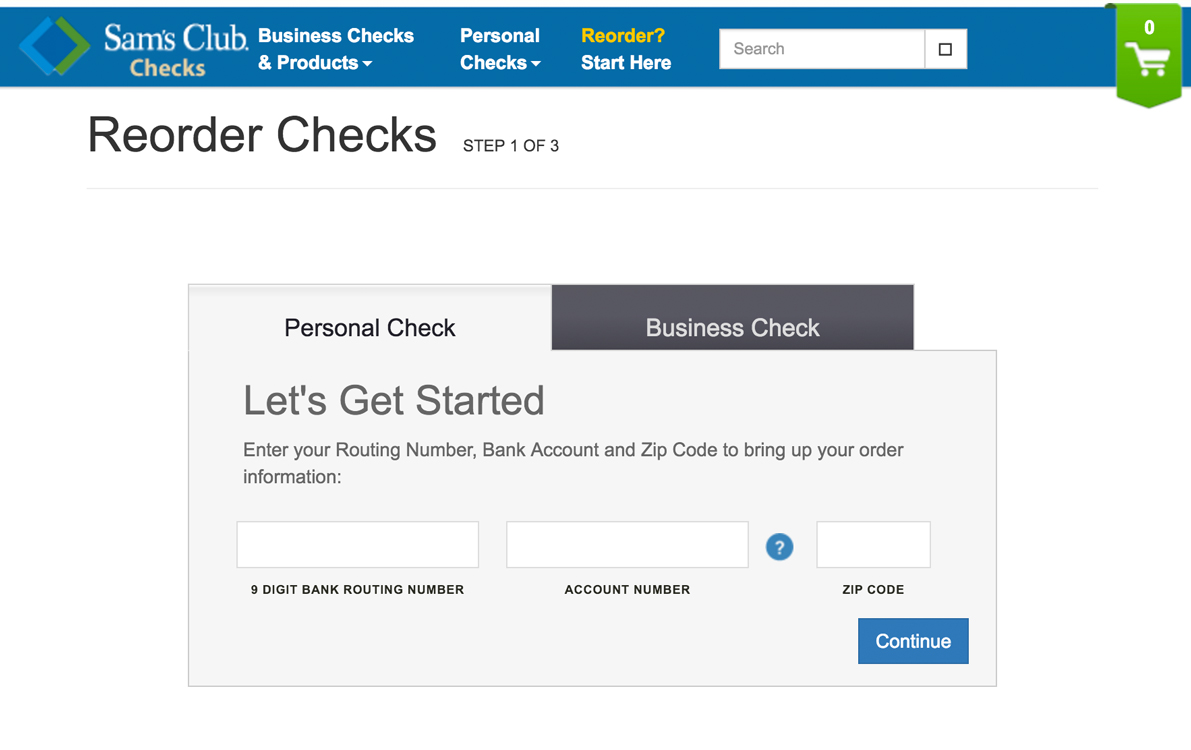Image resolution: width=1191 pixels, height=750 pixels.
Task: Focus the Search text field
Action: coord(821,49)
